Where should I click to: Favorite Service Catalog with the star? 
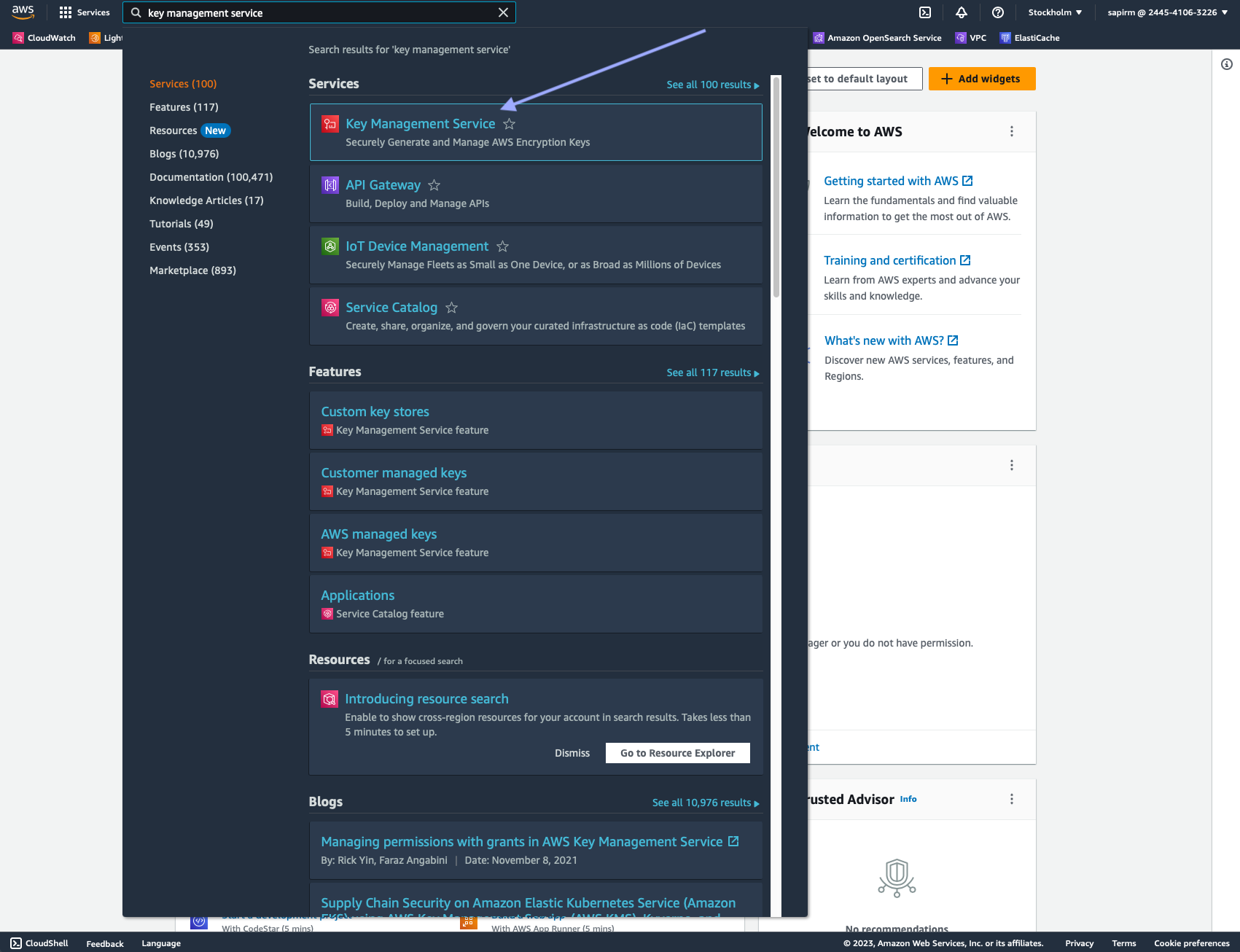tap(452, 308)
